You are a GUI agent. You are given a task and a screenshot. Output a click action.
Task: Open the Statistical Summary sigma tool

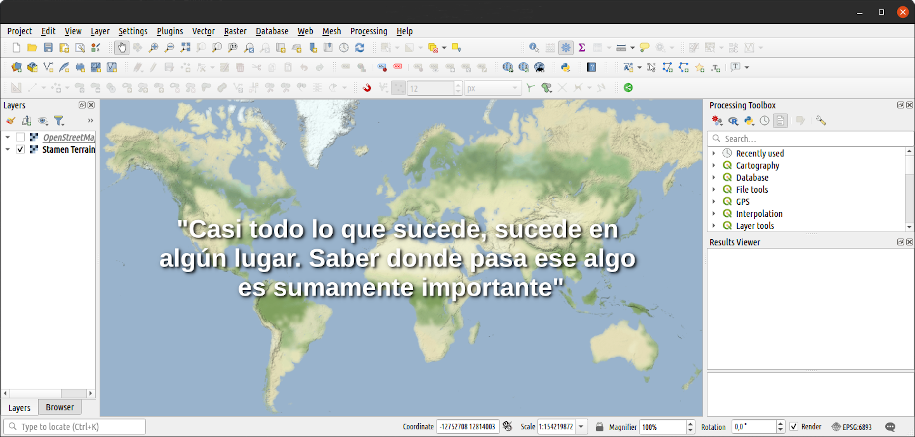pos(582,47)
